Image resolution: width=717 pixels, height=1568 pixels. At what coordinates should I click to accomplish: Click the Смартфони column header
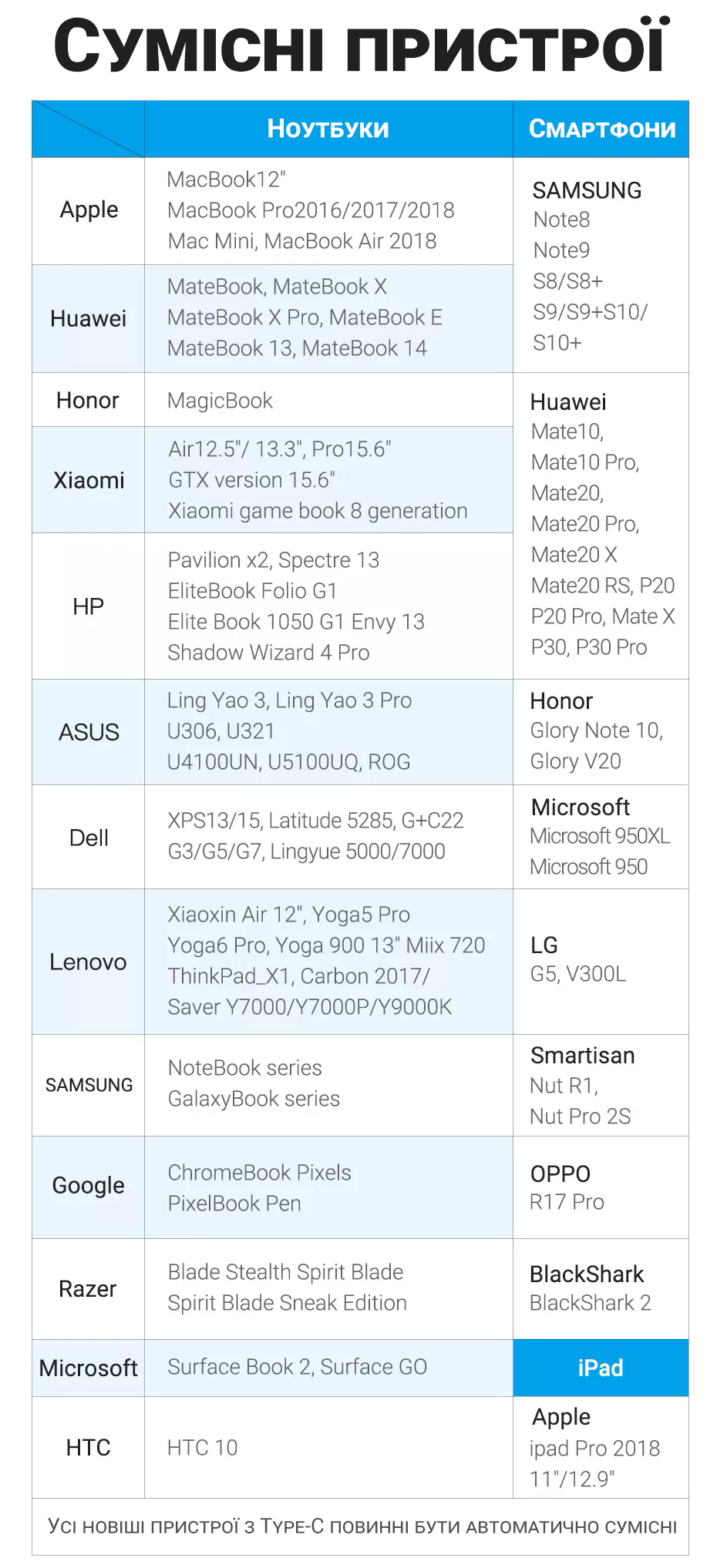[x=601, y=129]
